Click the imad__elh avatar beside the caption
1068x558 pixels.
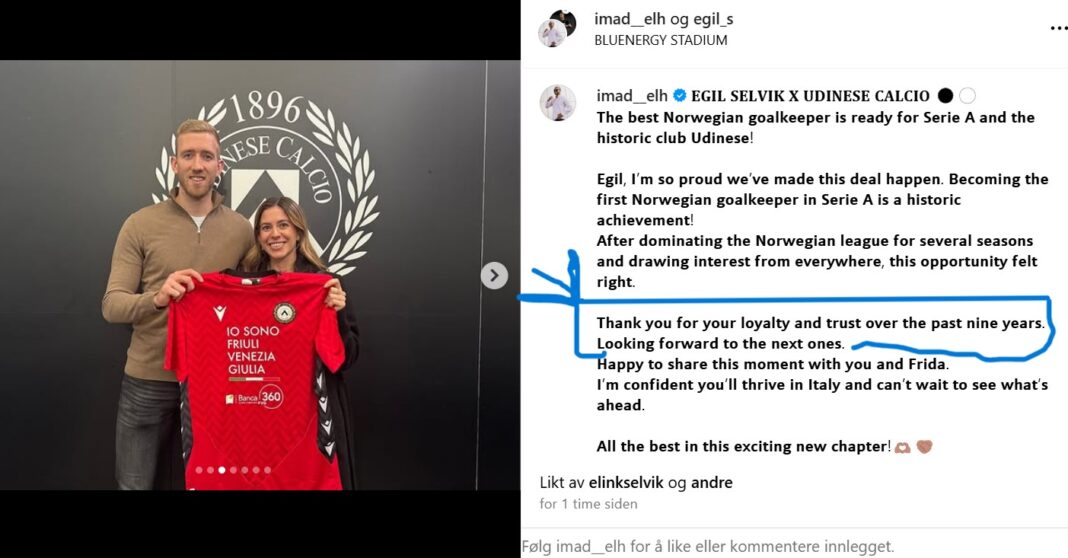coord(558,103)
